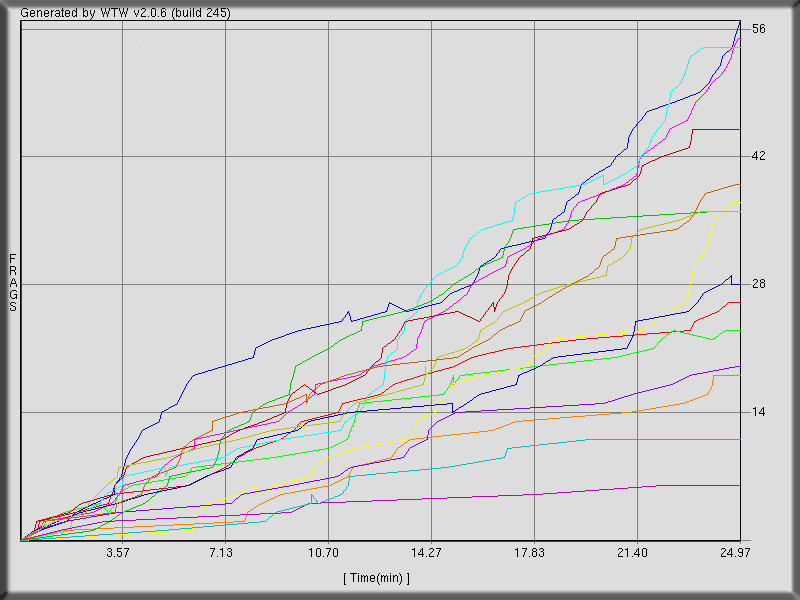Click the yellow dashed line's right end
Image resolution: width=800 pixels, height=600 pixels.
[739, 202]
